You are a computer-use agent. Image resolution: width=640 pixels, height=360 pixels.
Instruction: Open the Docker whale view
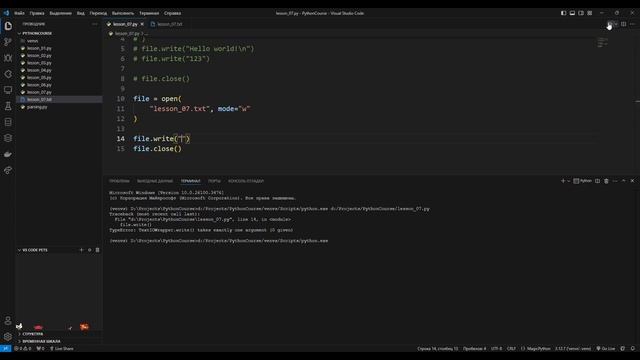click(8, 154)
